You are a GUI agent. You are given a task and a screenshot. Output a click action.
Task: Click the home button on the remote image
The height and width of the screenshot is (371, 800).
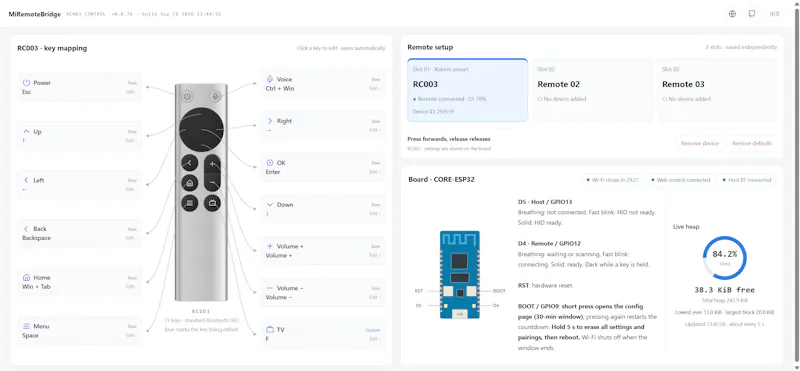point(189,183)
